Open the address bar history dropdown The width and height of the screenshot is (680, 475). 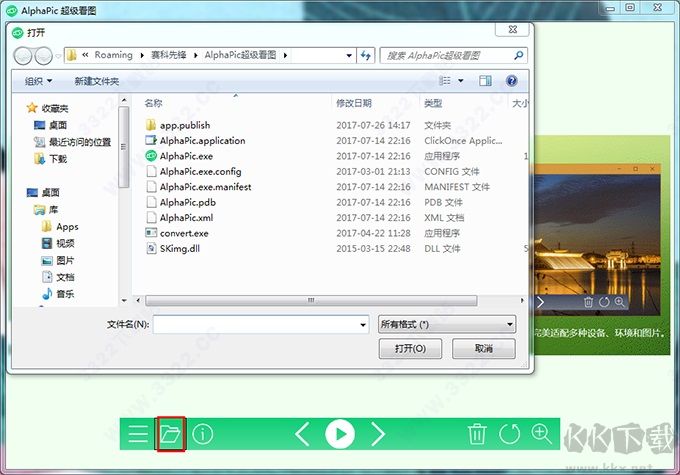[x=349, y=56]
